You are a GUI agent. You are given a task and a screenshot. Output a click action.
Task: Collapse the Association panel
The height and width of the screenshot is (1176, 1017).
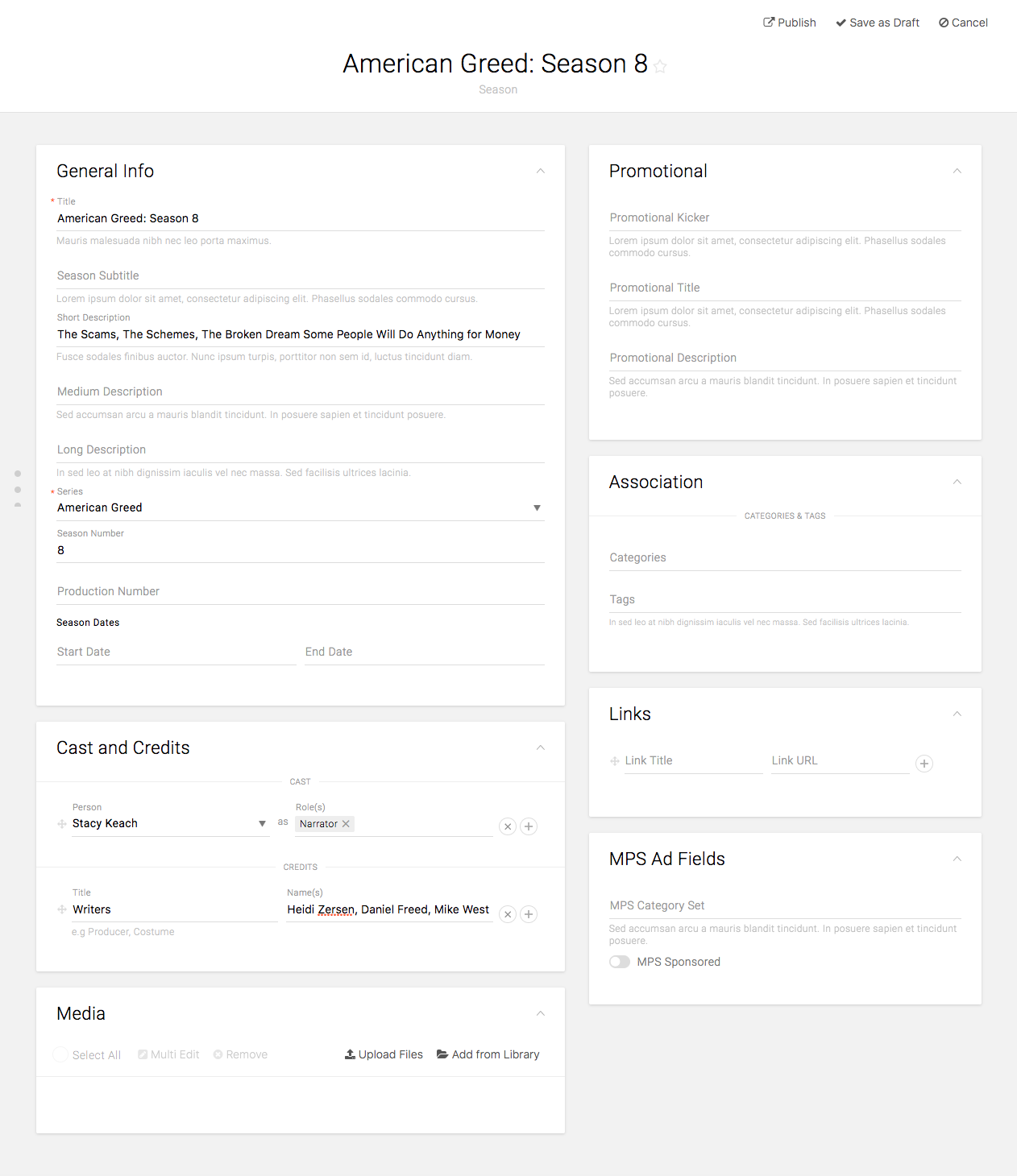pos(957,482)
